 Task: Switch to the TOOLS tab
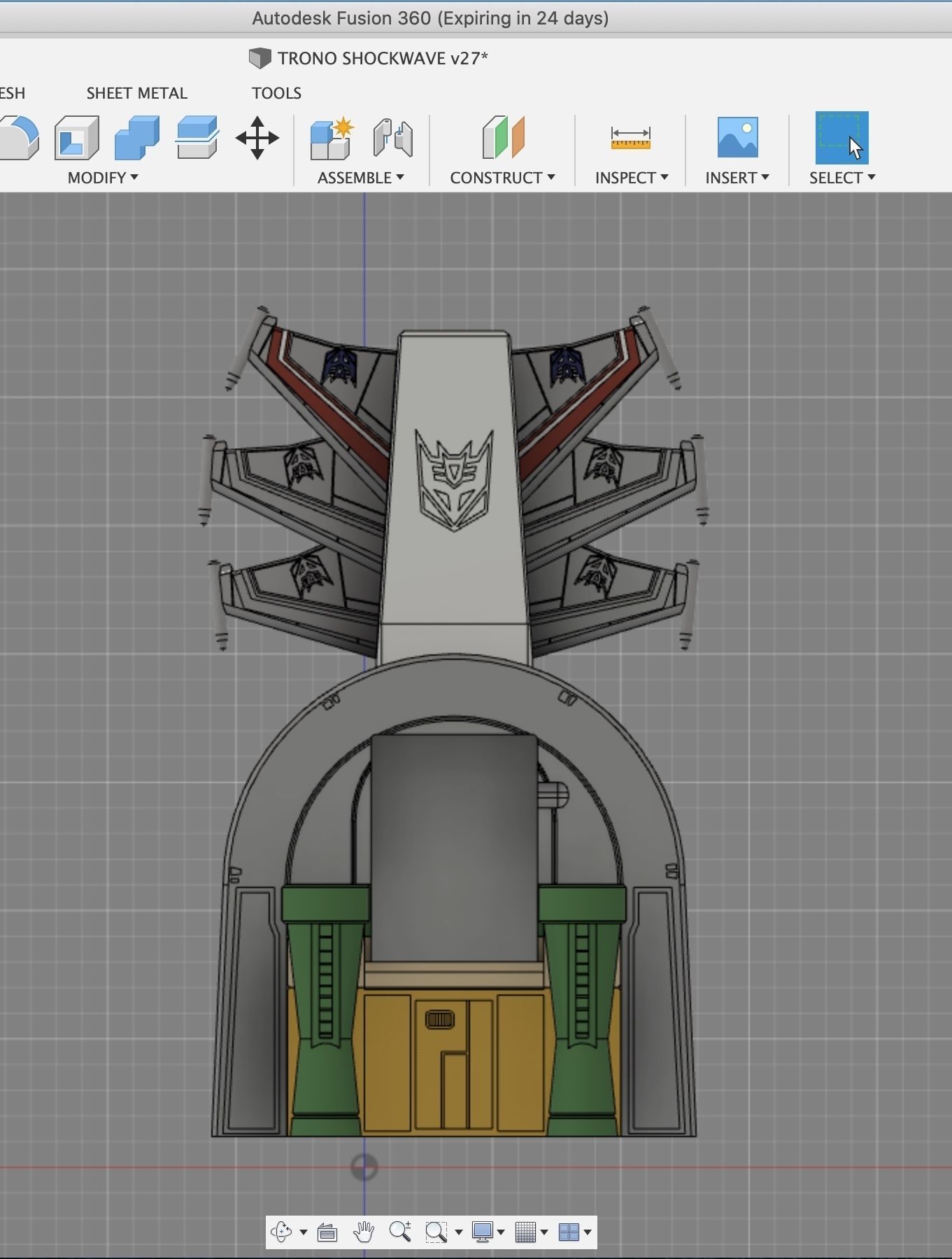tap(276, 93)
